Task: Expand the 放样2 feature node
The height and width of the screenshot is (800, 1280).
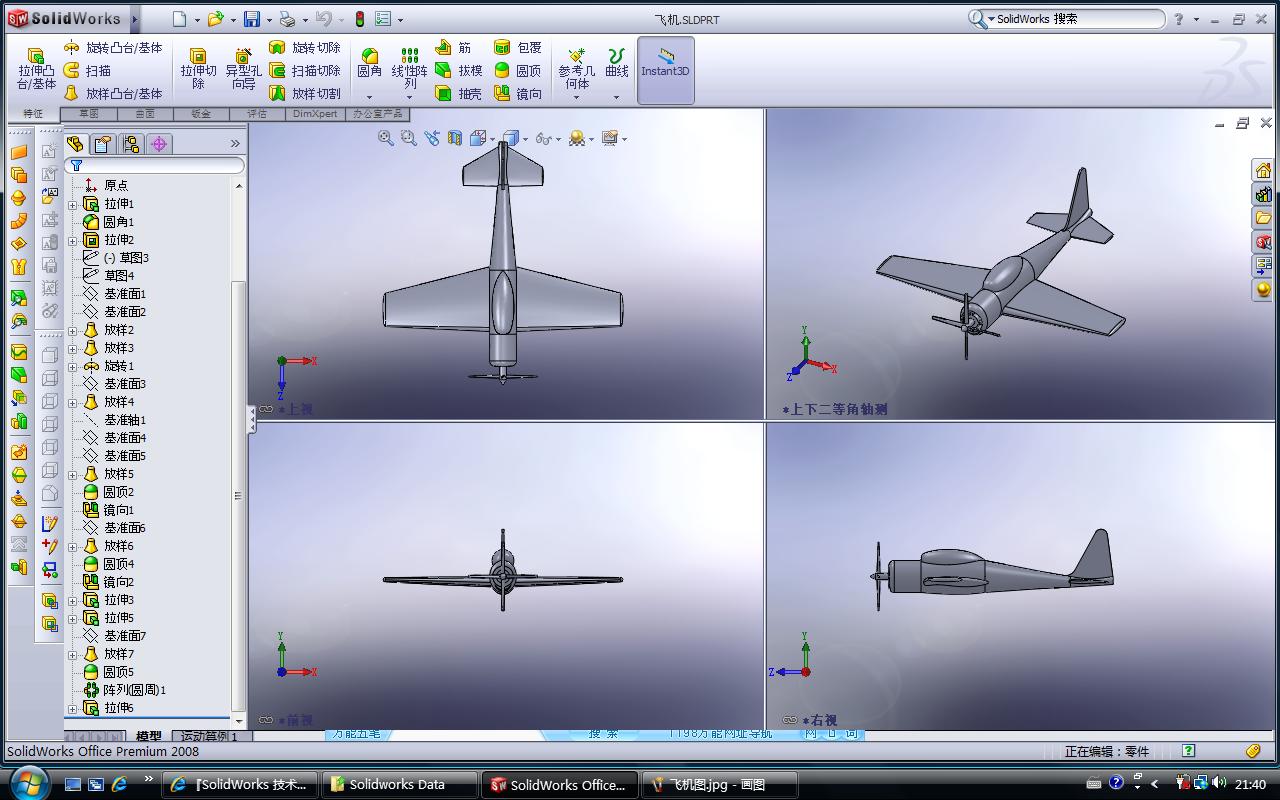Action: [72, 330]
